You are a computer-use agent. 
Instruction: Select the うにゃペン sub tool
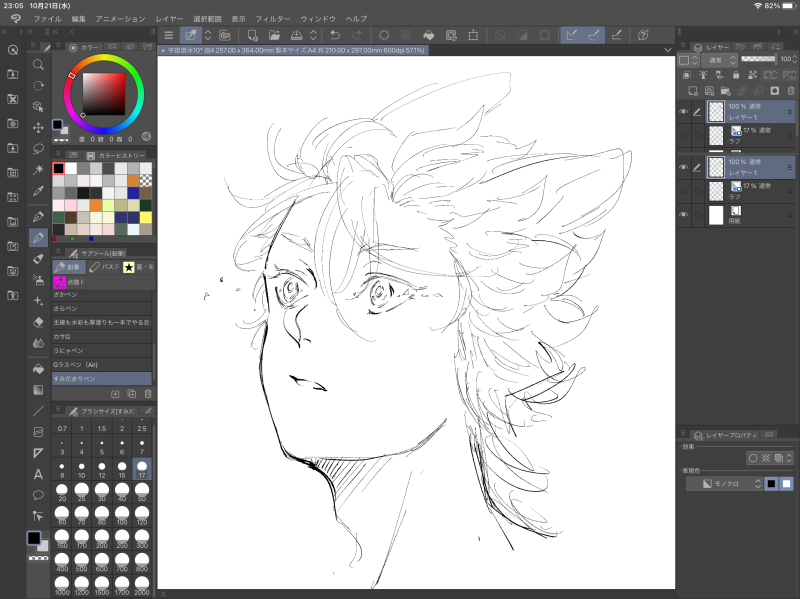[102, 351]
